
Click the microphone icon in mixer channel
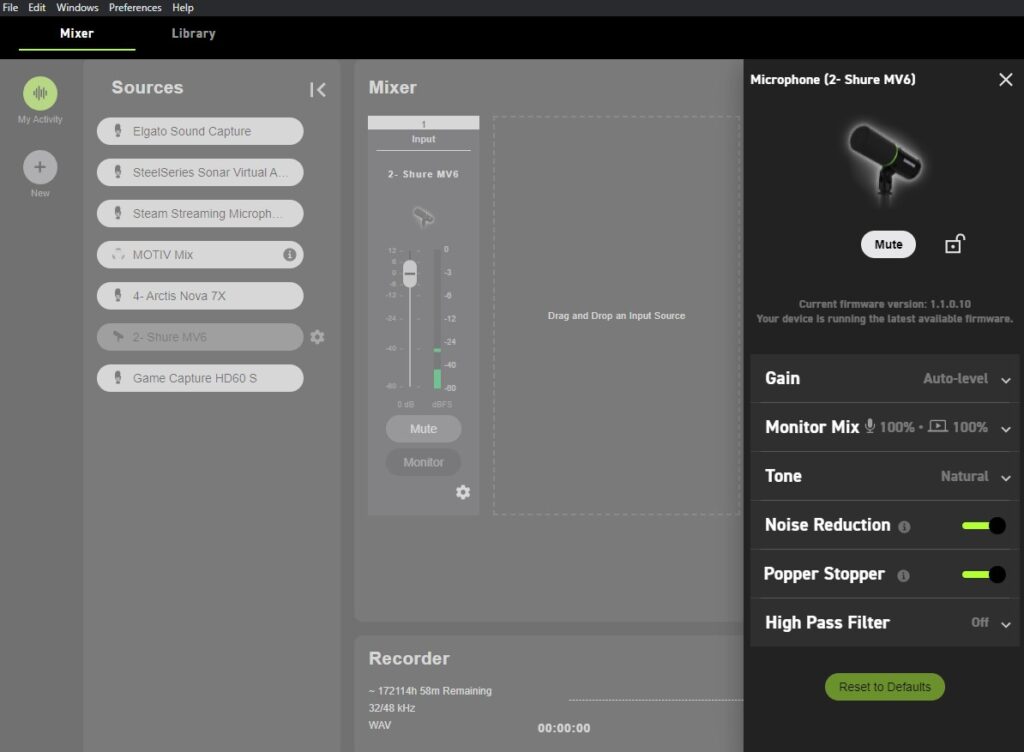423,216
